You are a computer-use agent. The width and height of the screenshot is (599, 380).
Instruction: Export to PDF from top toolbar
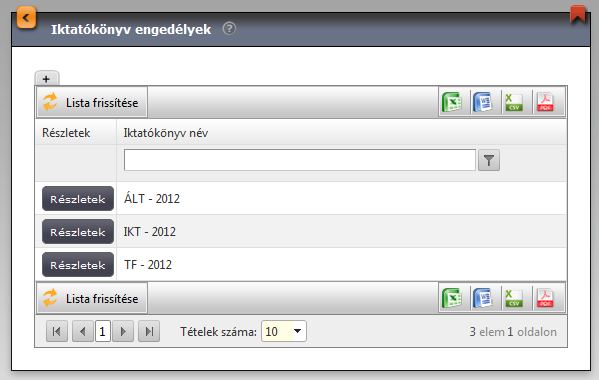coord(546,102)
